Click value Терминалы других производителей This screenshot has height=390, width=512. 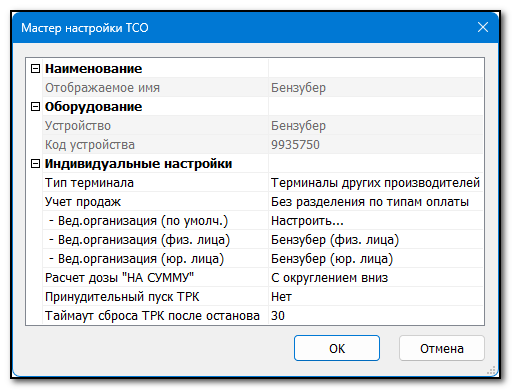pos(375,183)
